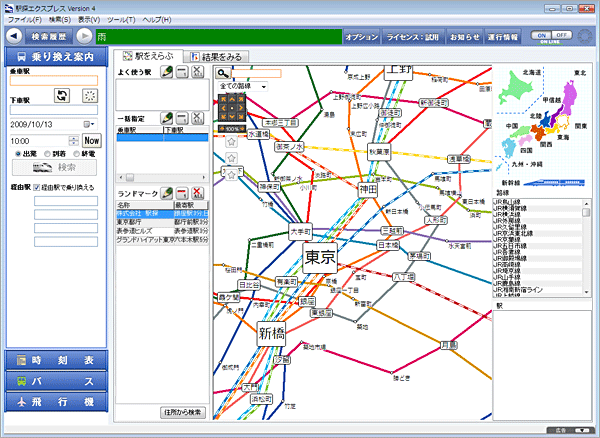Click the remove icon in the 一括指定 header
The image size is (600, 438).
coord(182,119)
